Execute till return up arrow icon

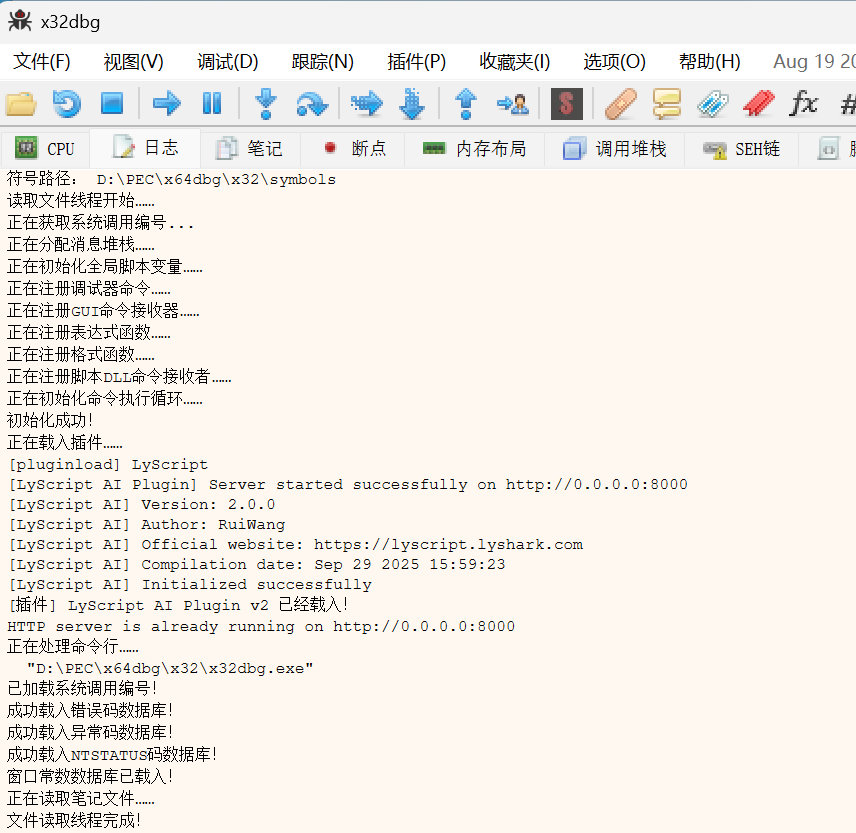click(466, 103)
